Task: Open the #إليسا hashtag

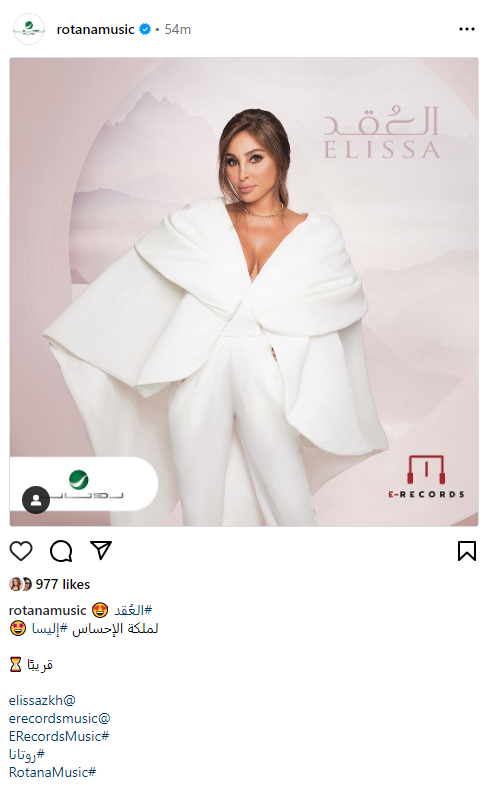Action: pyautogui.click(x=46, y=628)
